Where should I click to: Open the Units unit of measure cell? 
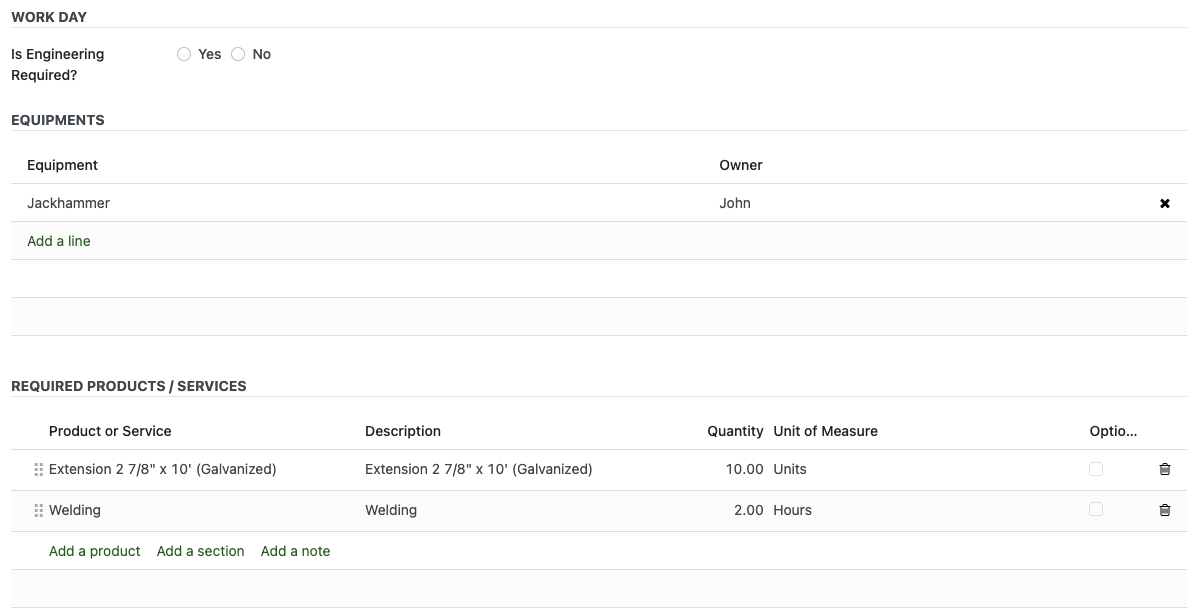[x=790, y=469]
